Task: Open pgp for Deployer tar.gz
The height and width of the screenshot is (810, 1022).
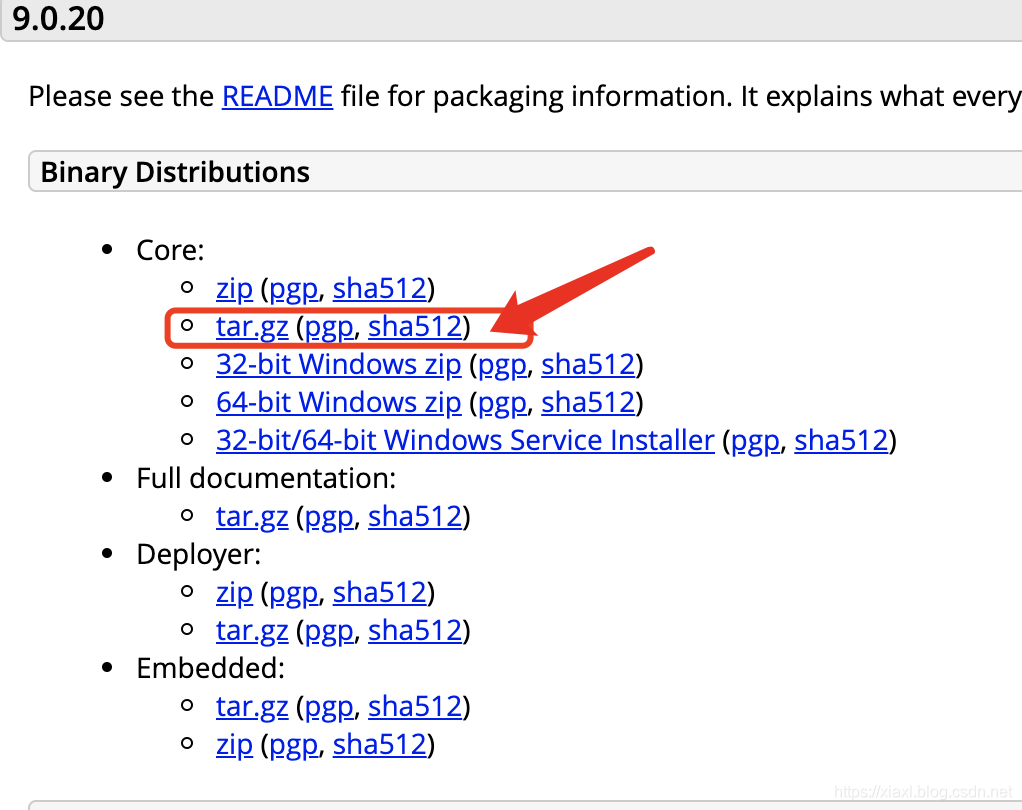Action: (x=329, y=631)
